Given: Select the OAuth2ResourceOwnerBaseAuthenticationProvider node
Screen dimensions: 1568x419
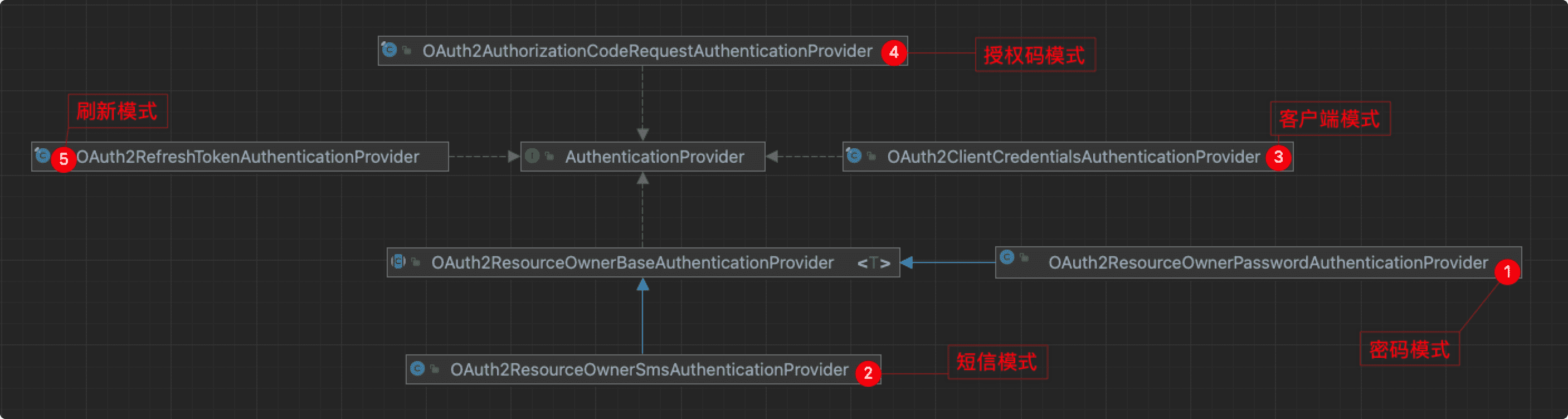Looking at the screenshot, I should click(x=644, y=262).
